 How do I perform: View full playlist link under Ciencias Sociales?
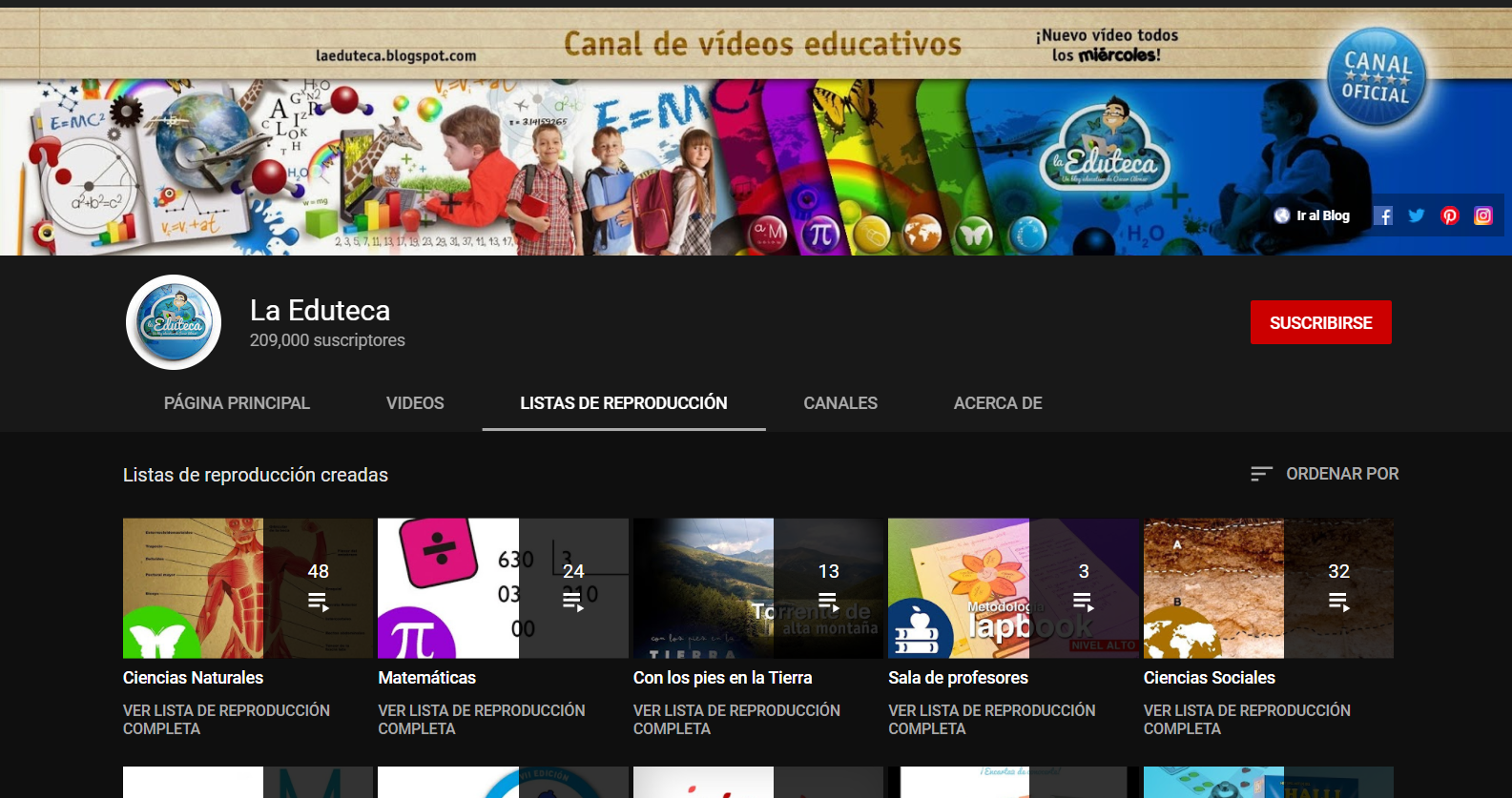(x=1247, y=720)
